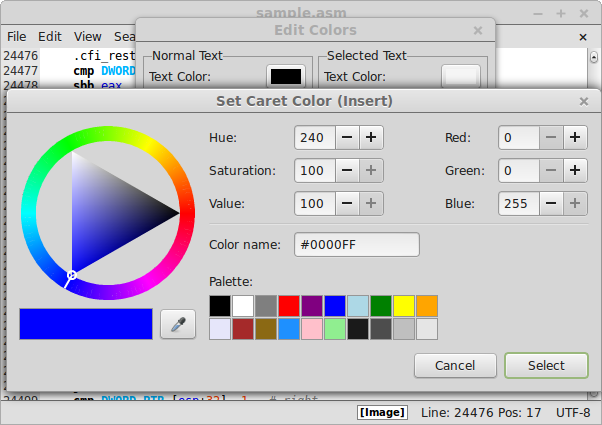
Task: Choose the light green palette swatch
Action: click(x=335, y=329)
